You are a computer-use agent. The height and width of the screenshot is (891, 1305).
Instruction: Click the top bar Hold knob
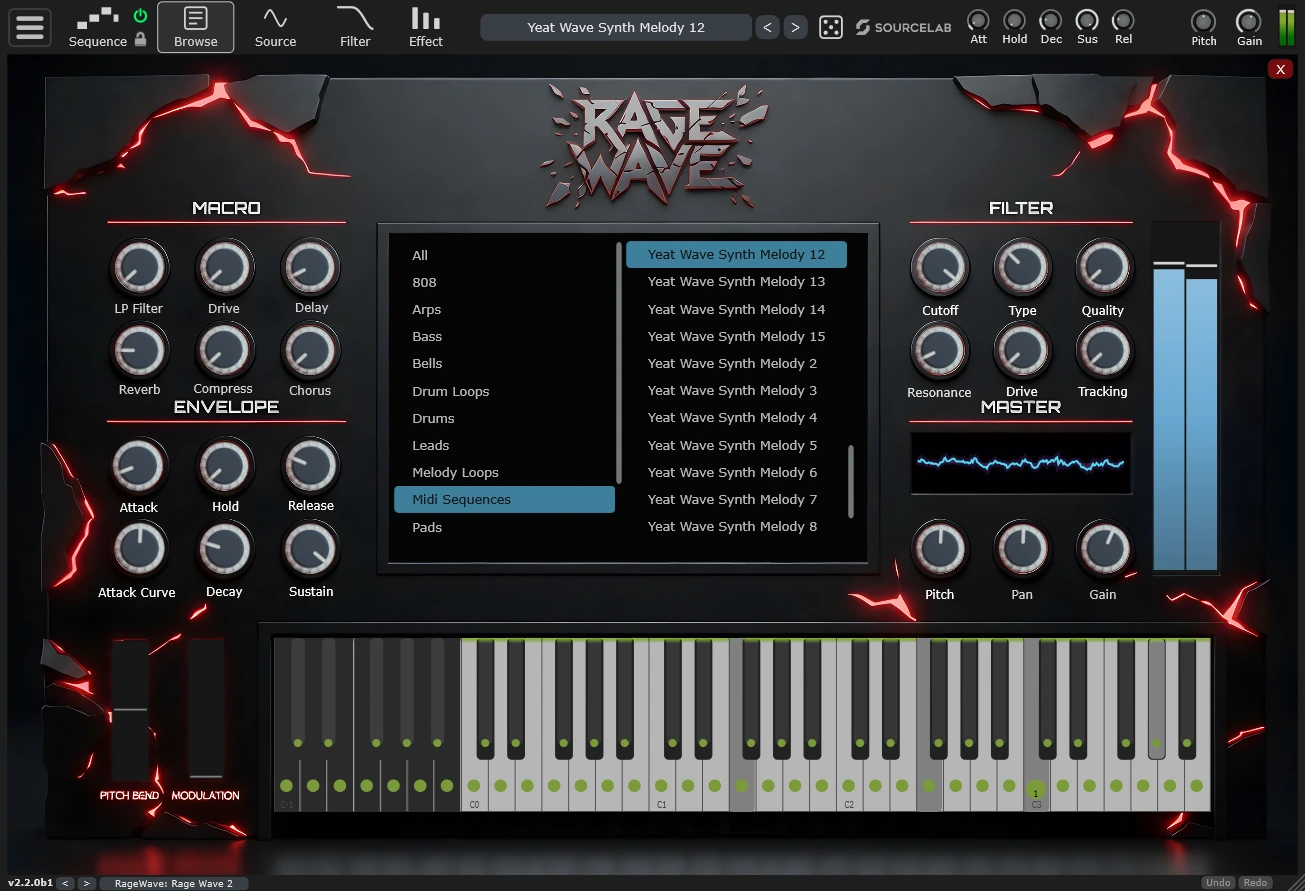point(1014,20)
